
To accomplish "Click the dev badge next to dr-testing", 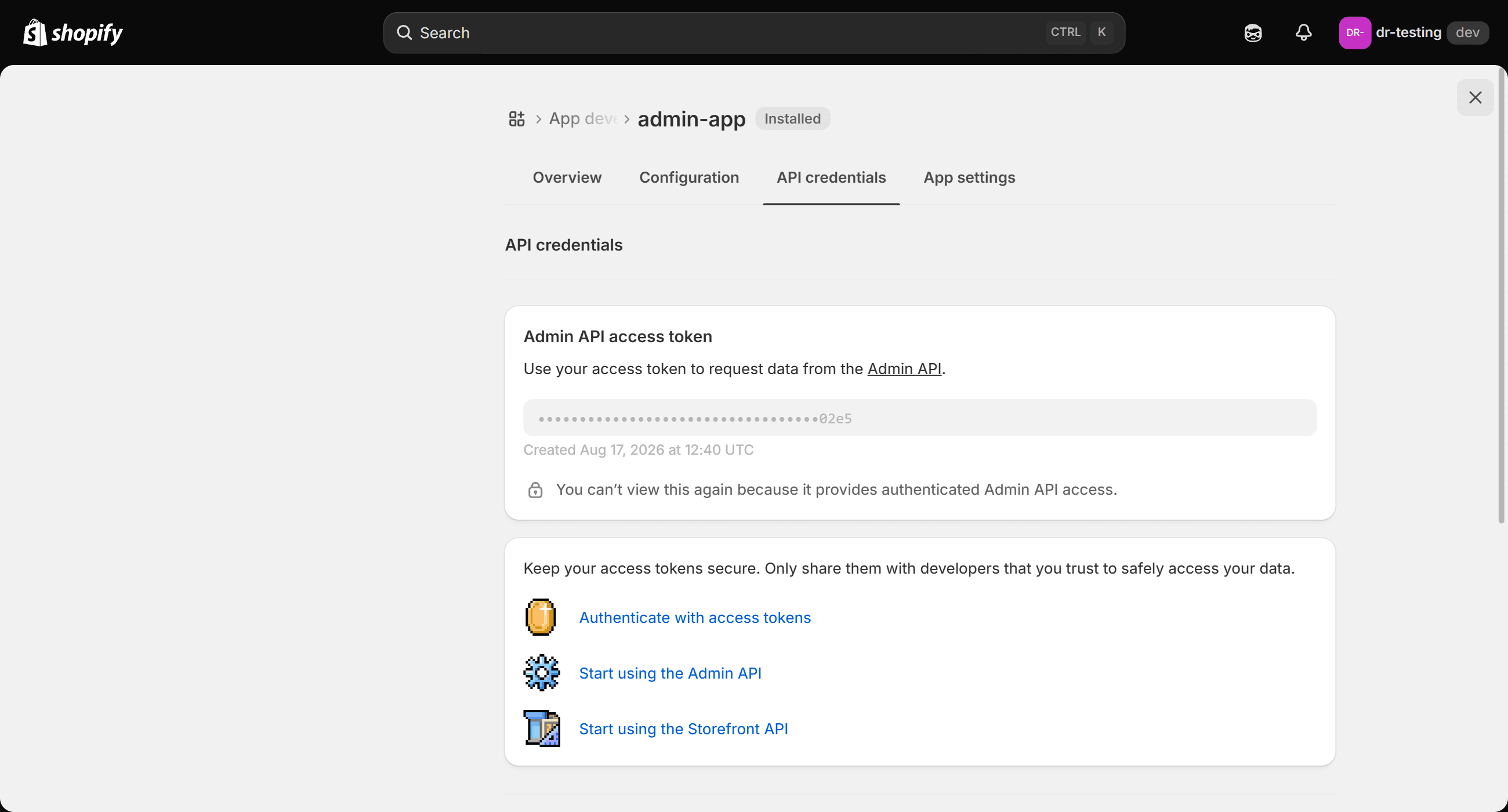I will [1467, 33].
